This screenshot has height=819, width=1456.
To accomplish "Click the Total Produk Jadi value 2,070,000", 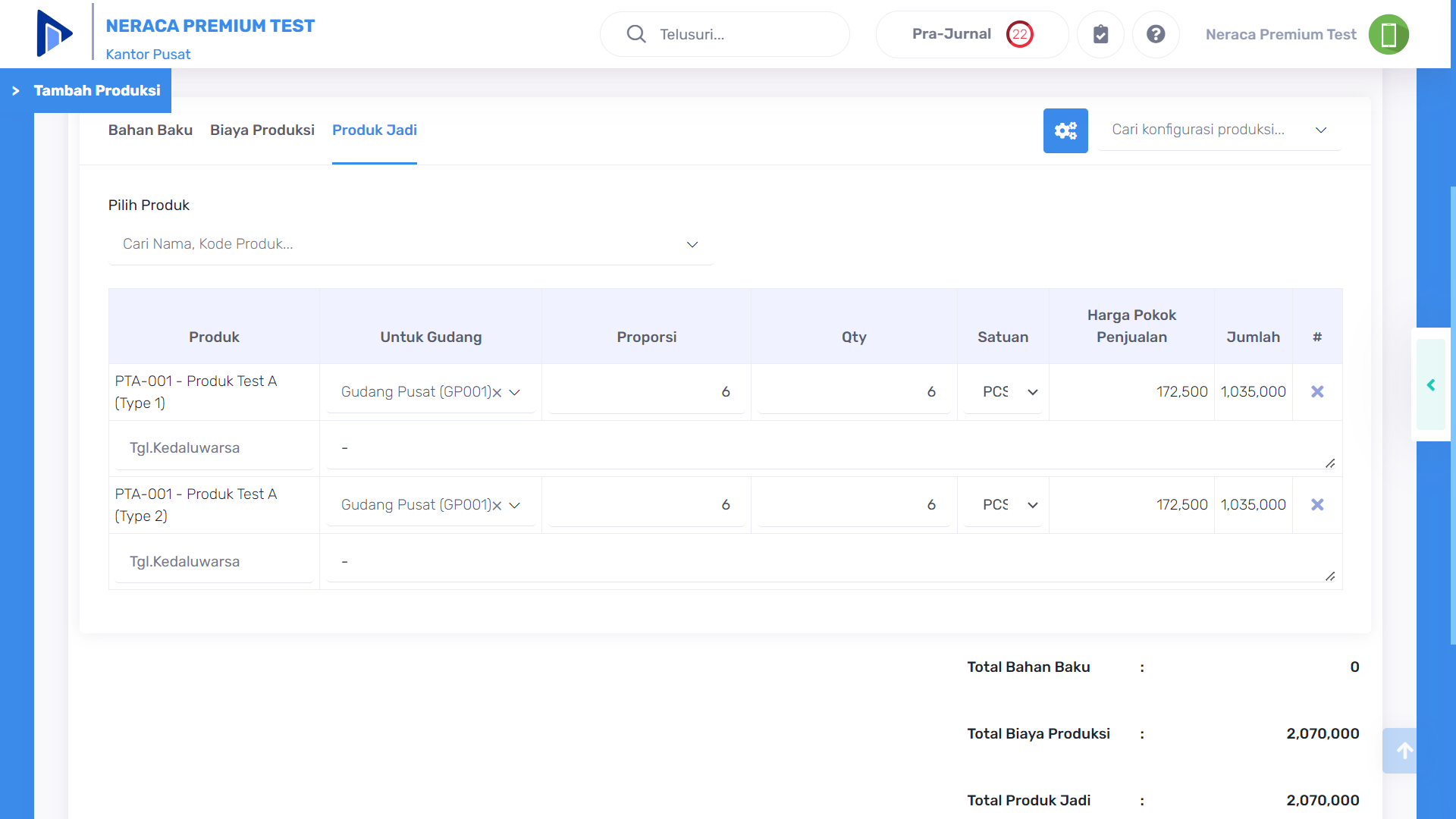I will click(x=1323, y=801).
